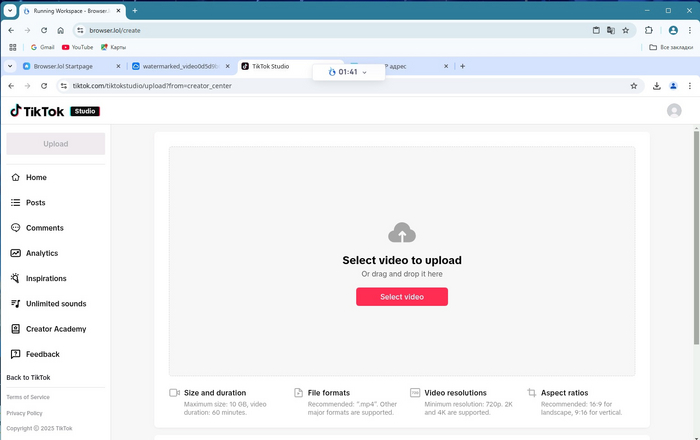Bookmark the browser.lol page with star

point(625,30)
